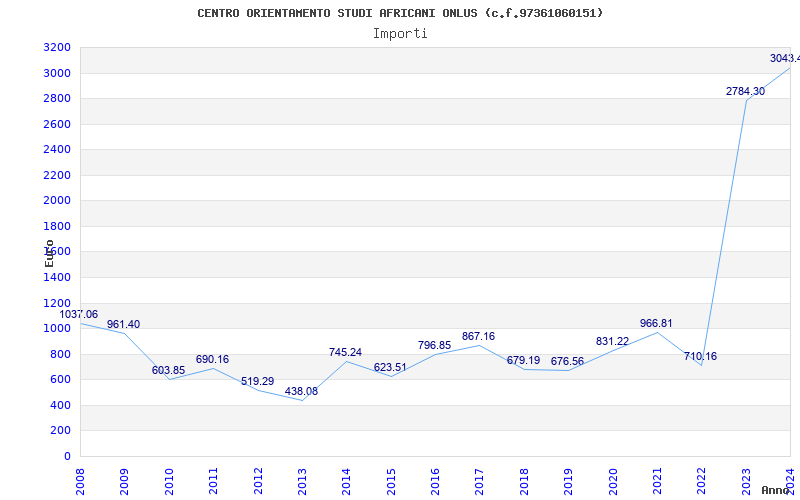Click data label 2784.30

tap(745, 92)
